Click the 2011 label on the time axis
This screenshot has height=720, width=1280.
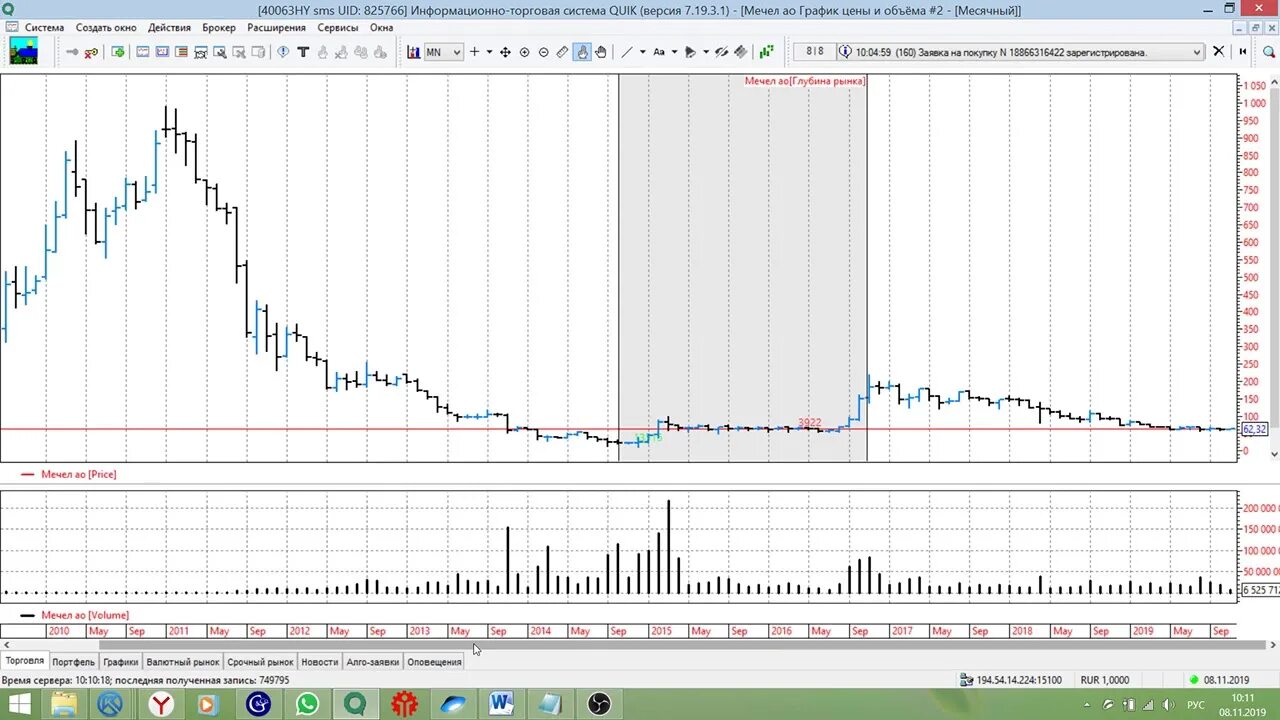click(179, 631)
